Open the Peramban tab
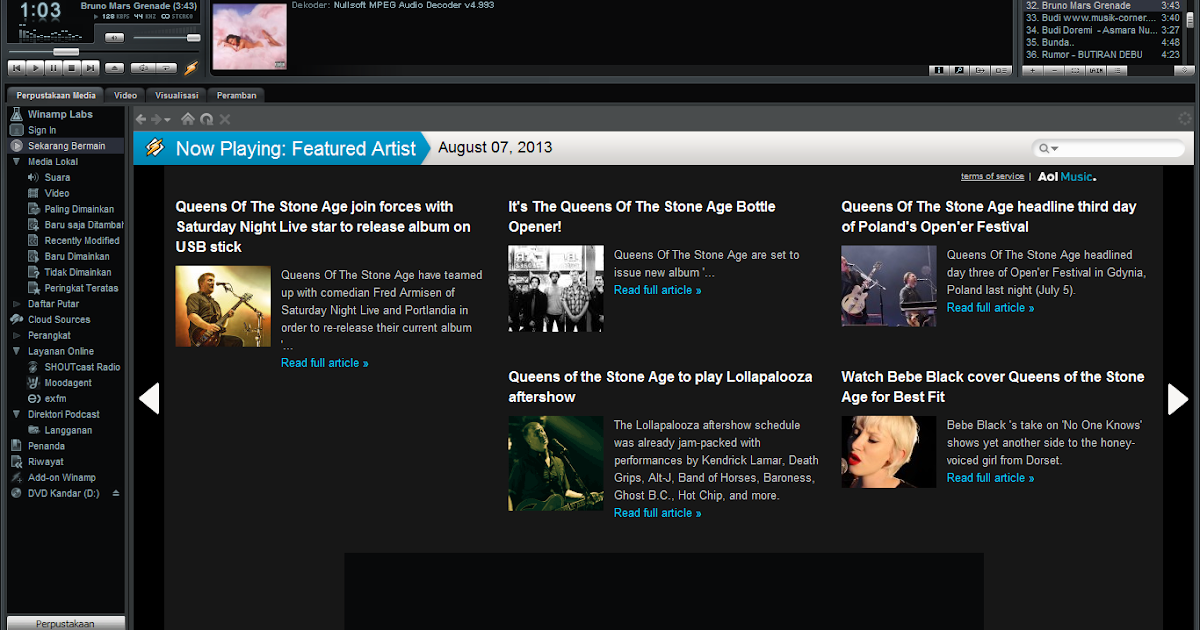 237,95
